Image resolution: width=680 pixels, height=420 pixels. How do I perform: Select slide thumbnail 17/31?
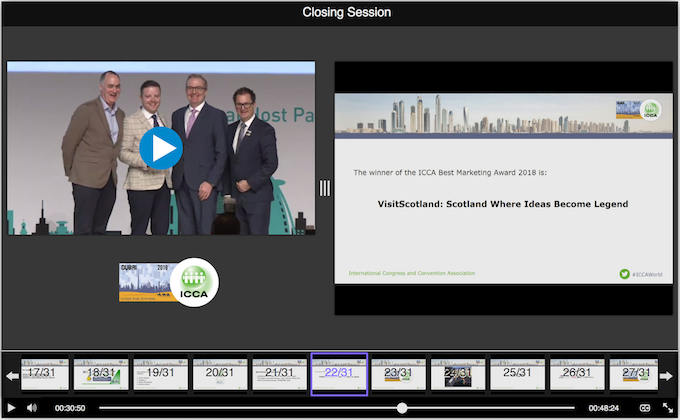(45, 374)
